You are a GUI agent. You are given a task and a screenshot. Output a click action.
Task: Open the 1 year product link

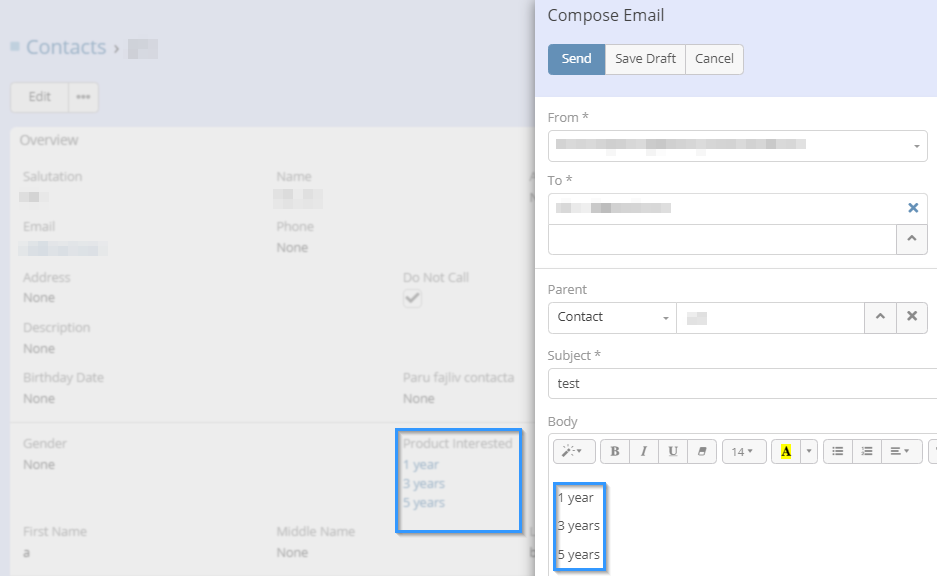pos(421,464)
